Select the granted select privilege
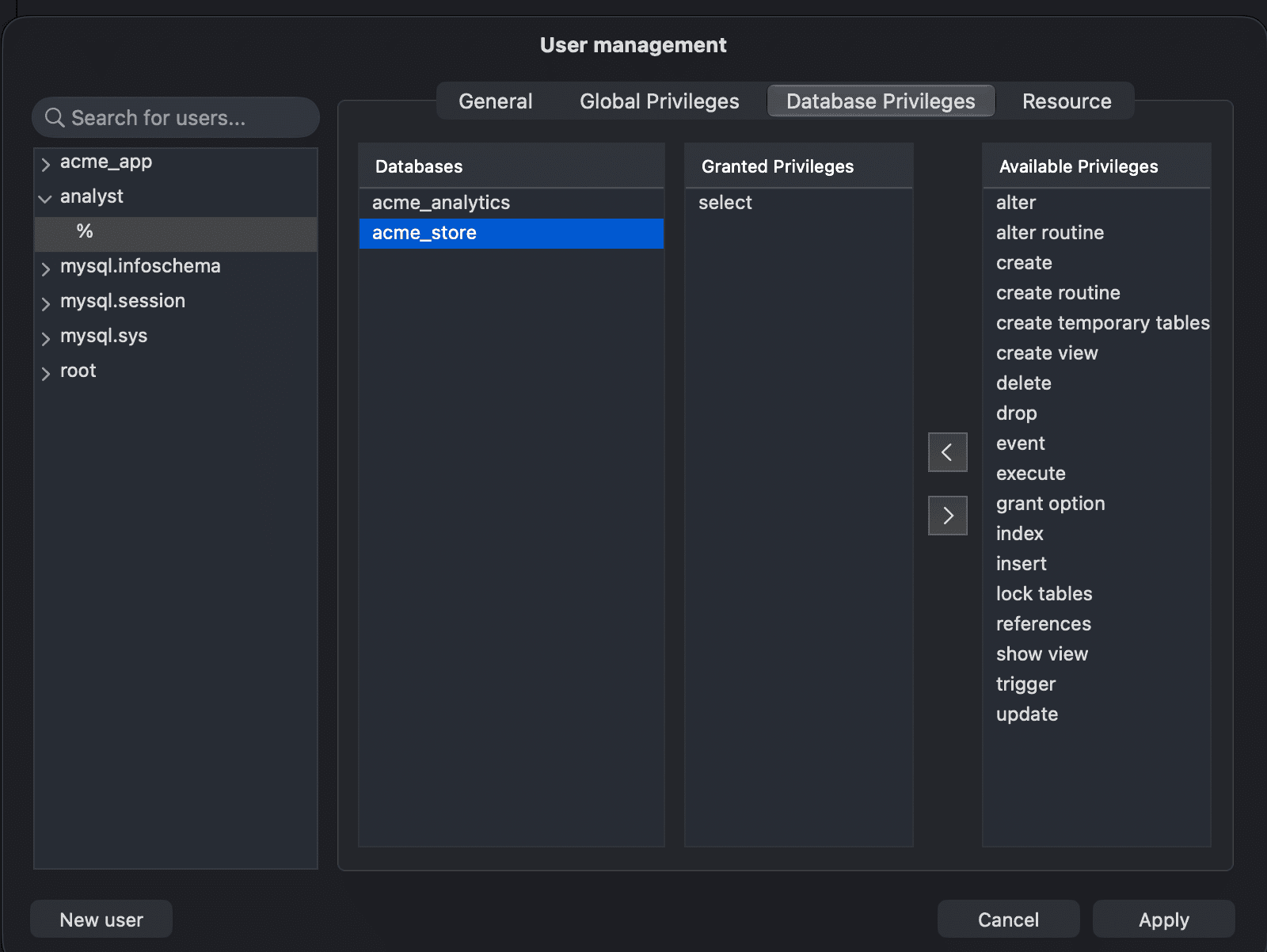1267x952 pixels. point(799,203)
